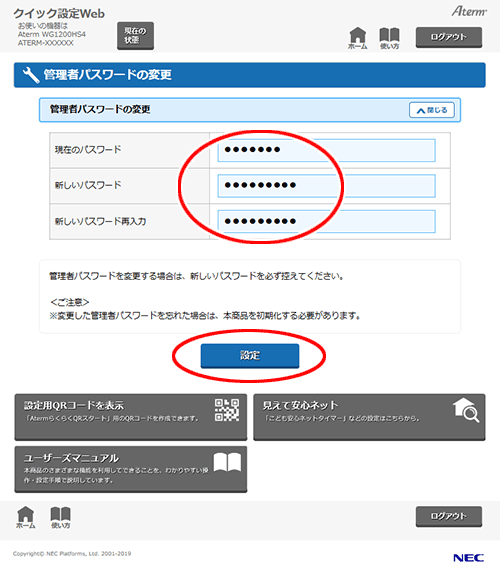Collapse the section with 閉じる button
Image resolution: width=500 pixels, height=574 pixels.
pyautogui.click(x=432, y=110)
